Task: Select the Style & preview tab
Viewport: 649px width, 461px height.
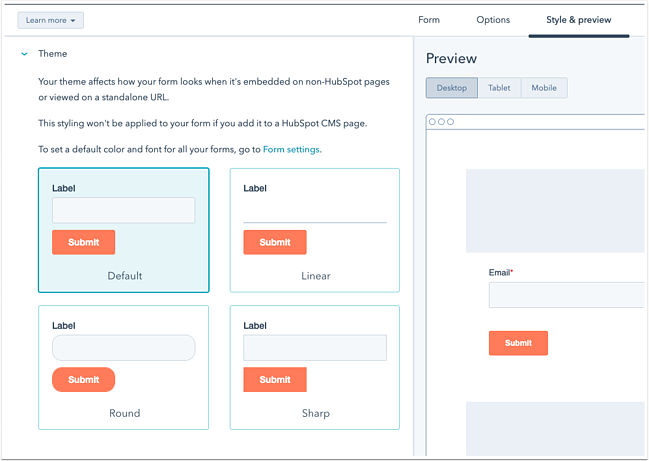Action: 579,20
